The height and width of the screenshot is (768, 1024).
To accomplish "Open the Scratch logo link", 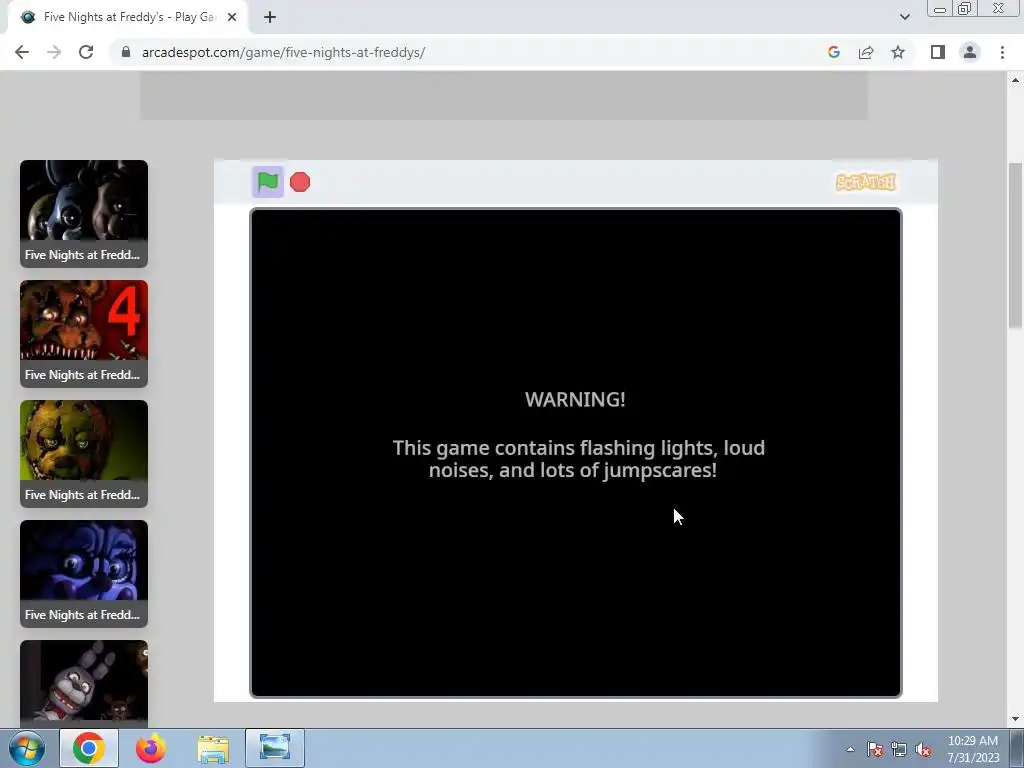I will tap(866, 182).
